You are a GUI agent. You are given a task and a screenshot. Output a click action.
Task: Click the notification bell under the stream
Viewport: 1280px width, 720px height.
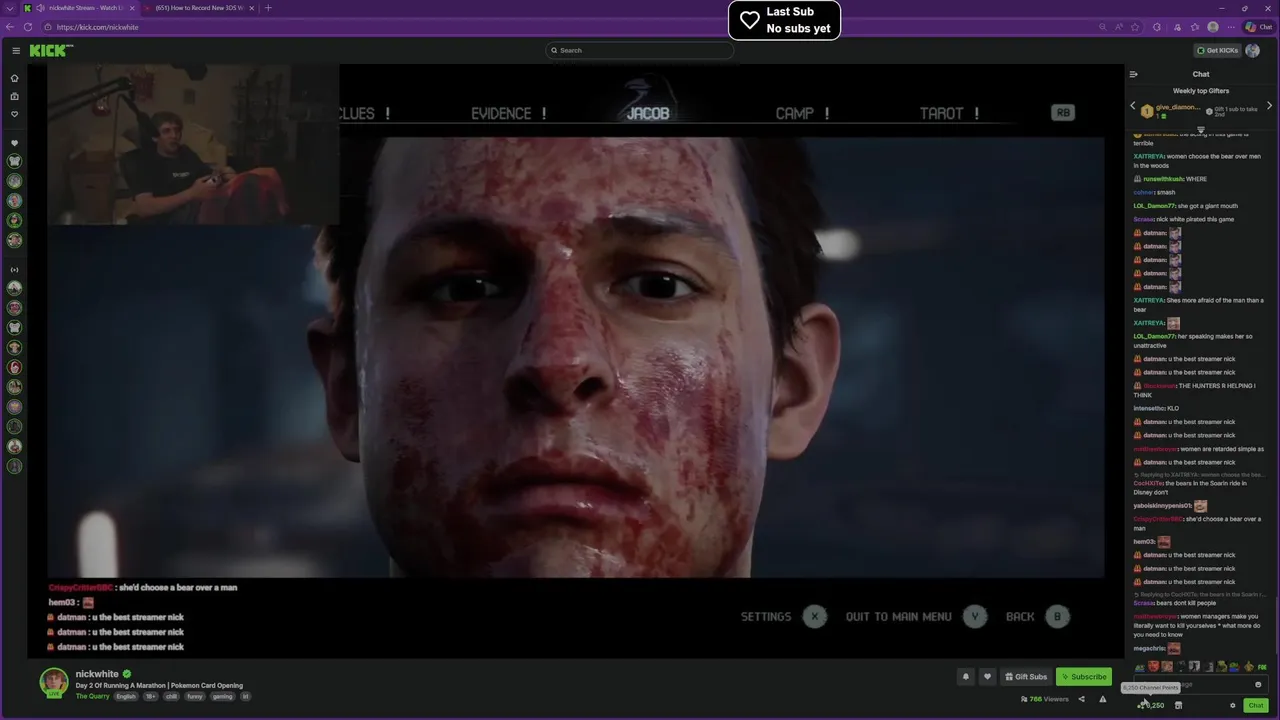(965, 677)
